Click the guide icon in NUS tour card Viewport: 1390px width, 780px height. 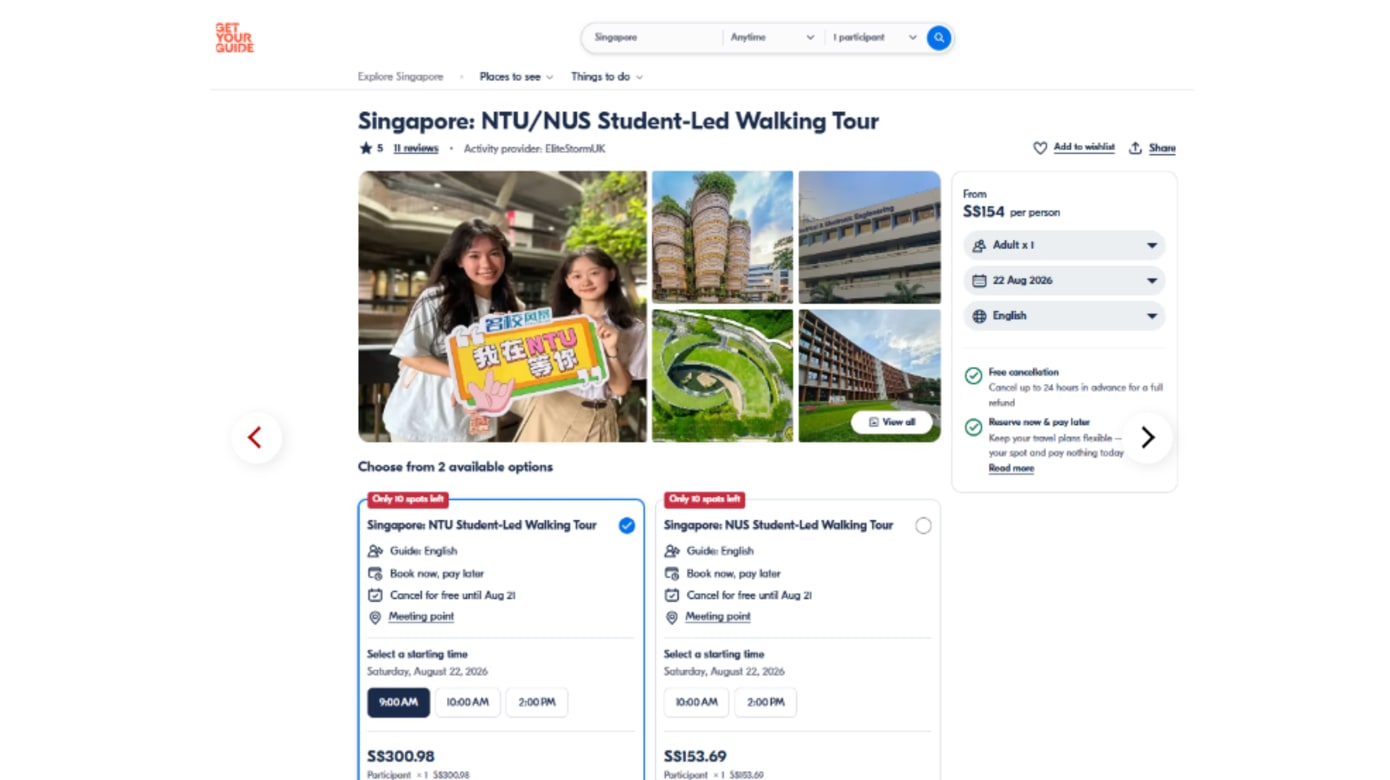672,551
